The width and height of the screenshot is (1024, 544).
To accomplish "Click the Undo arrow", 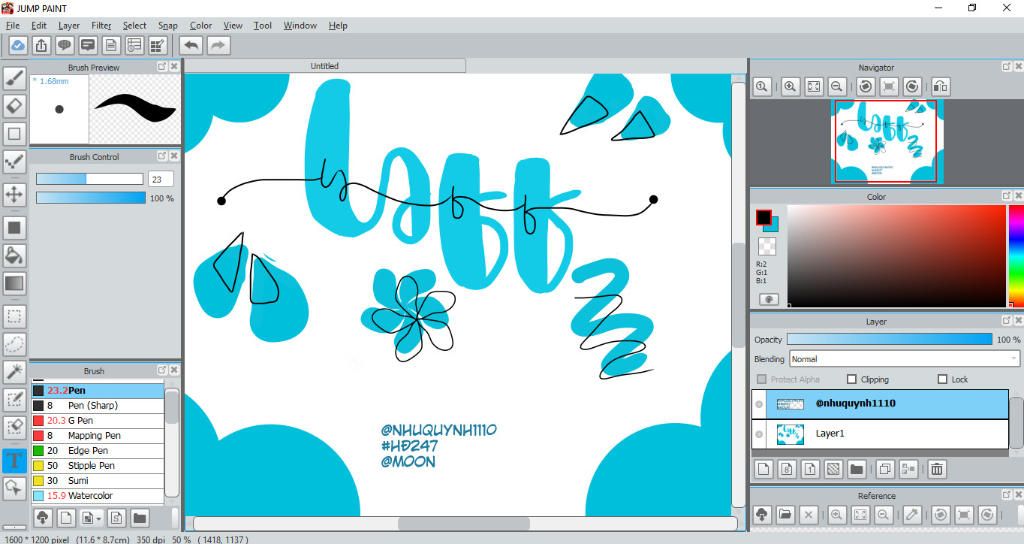I will 191,45.
